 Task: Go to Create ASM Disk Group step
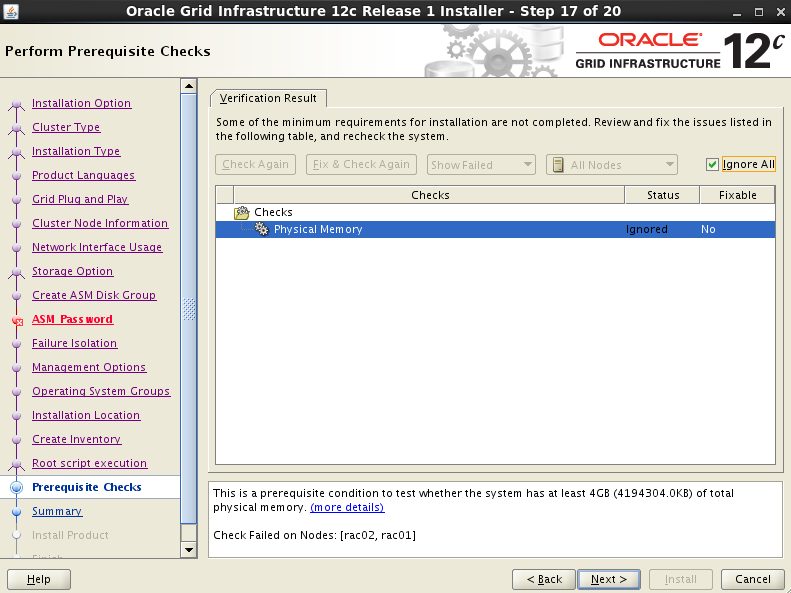click(x=94, y=295)
